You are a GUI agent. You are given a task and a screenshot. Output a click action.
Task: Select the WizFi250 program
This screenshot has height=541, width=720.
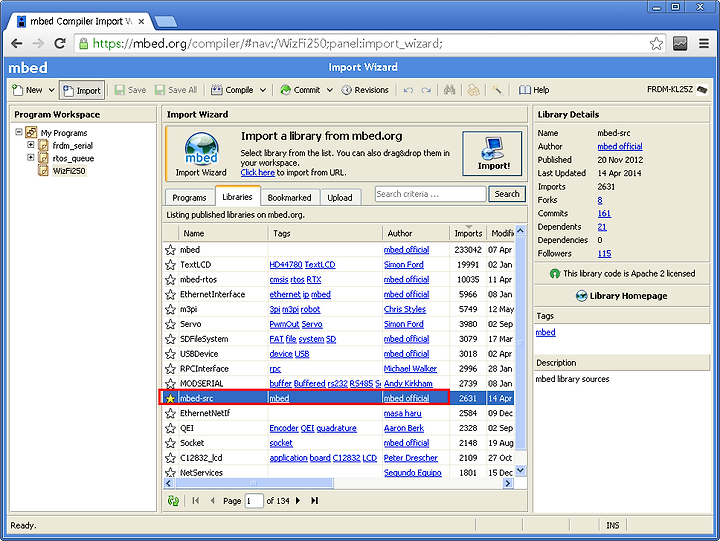[69, 171]
